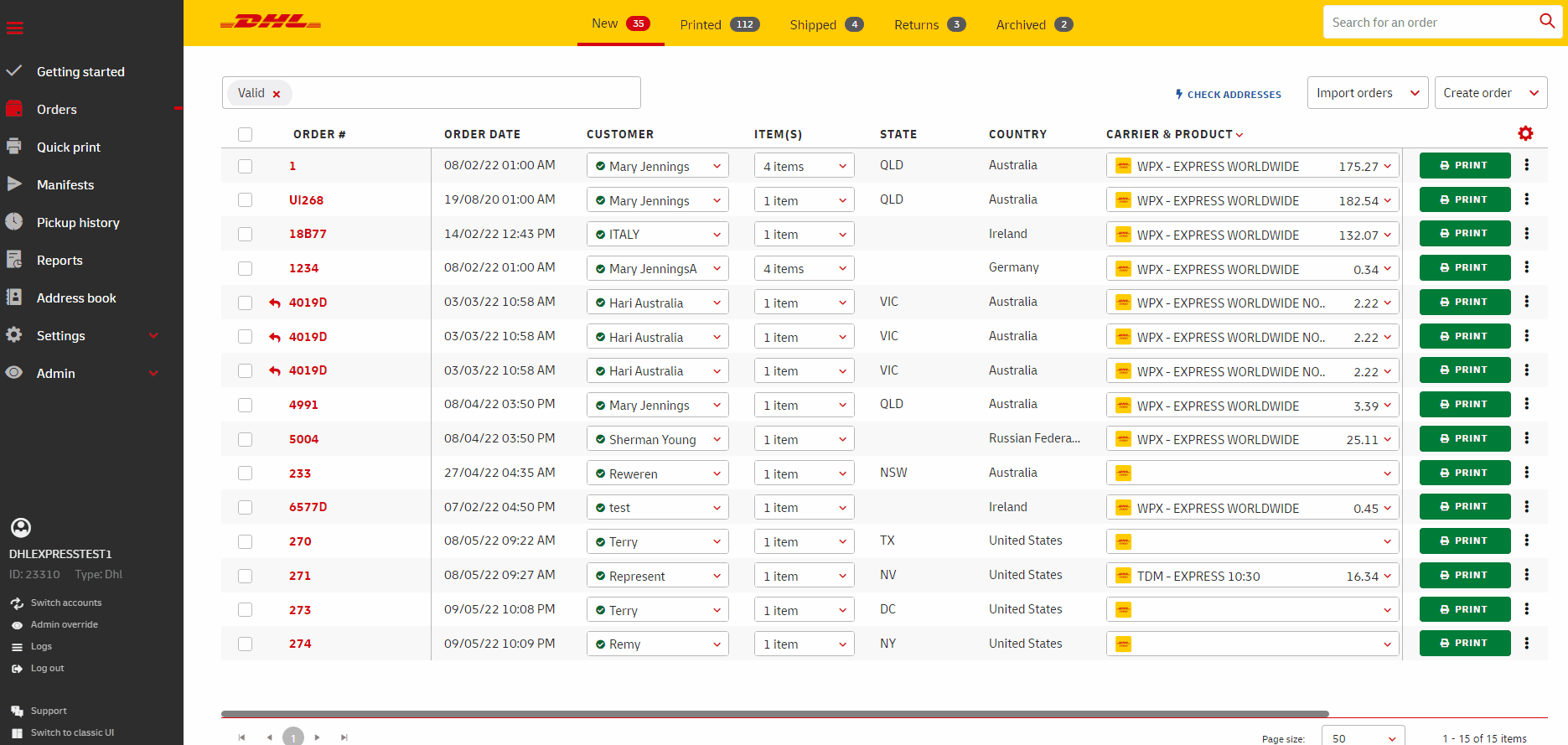Check the box for order 5004
Image resolution: width=1568 pixels, height=745 pixels.
click(245, 439)
